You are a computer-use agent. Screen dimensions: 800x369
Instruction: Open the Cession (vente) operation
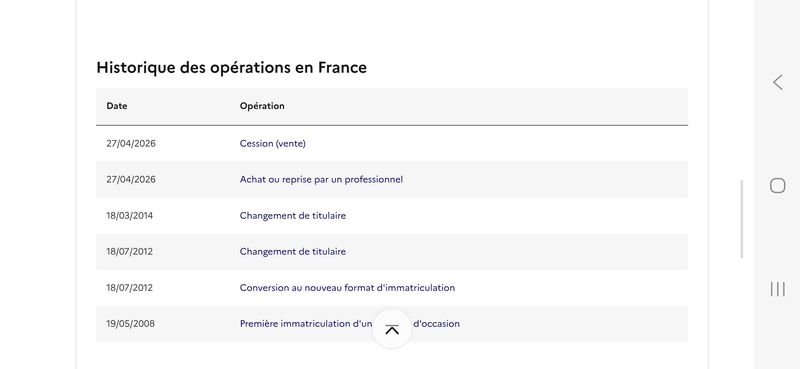[272, 143]
